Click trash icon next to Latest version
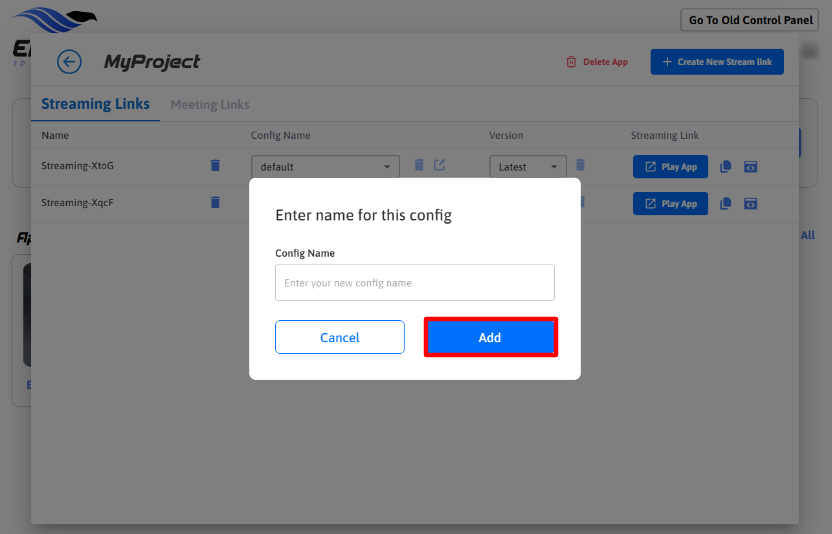The image size is (832, 534). pos(580,165)
